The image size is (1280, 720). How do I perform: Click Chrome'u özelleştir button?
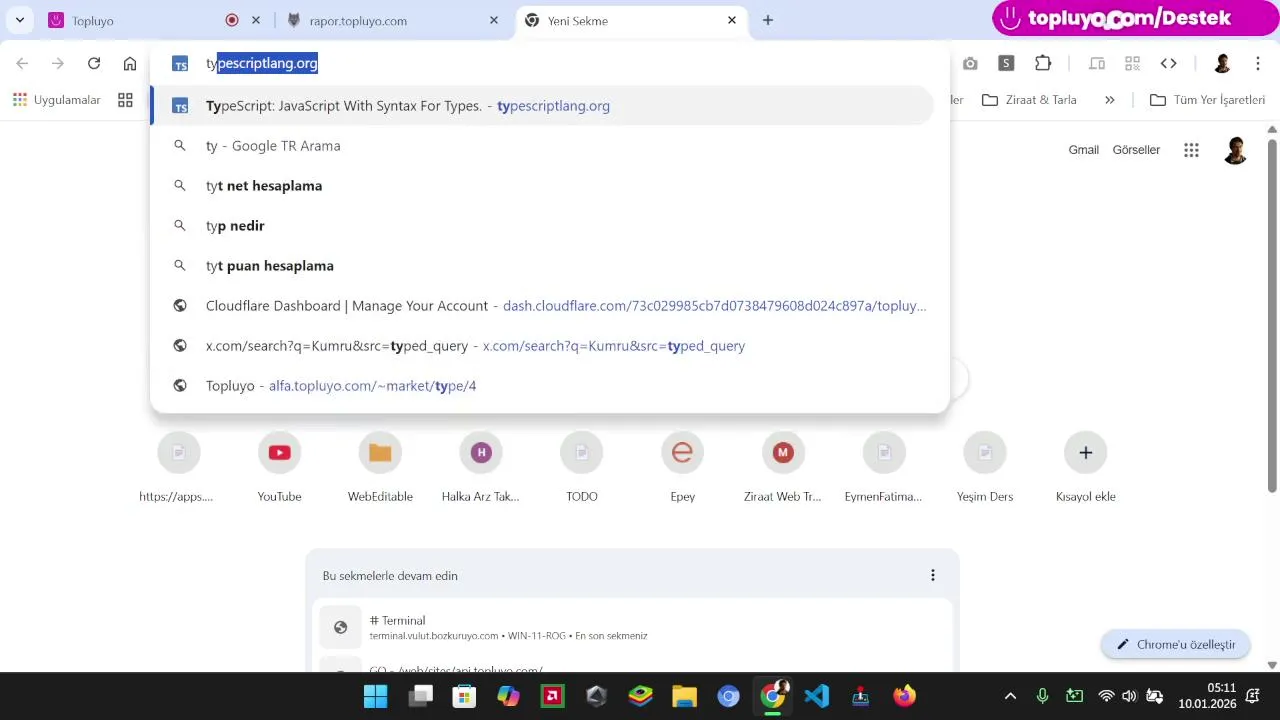[1176, 645]
